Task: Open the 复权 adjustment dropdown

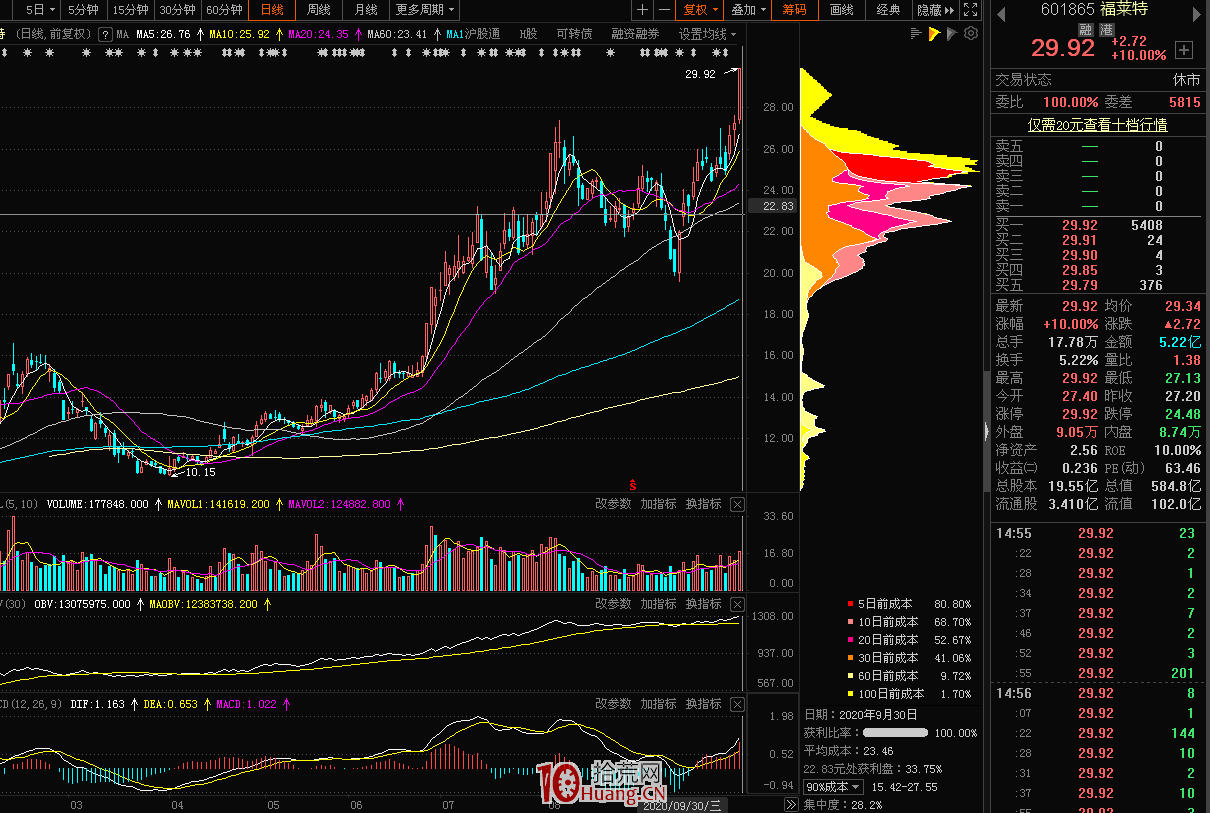Action: click(700, 10)
